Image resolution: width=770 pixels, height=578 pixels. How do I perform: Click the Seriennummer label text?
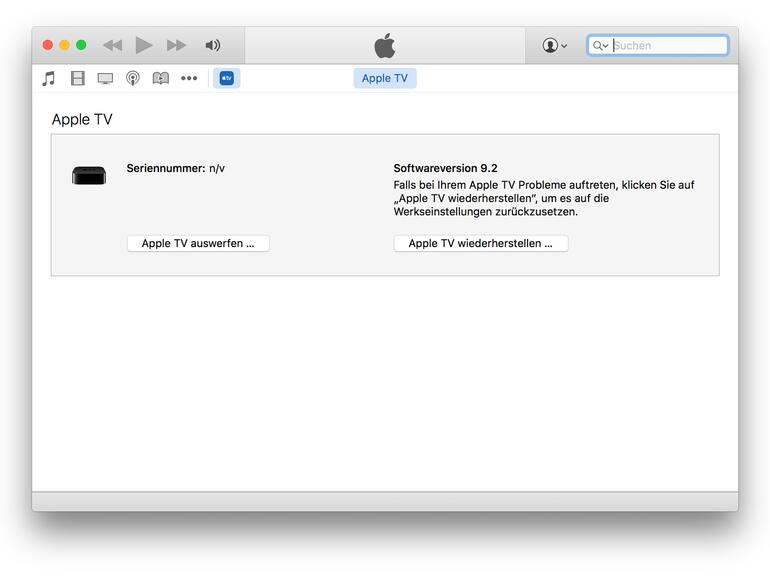tap(166, 168)
